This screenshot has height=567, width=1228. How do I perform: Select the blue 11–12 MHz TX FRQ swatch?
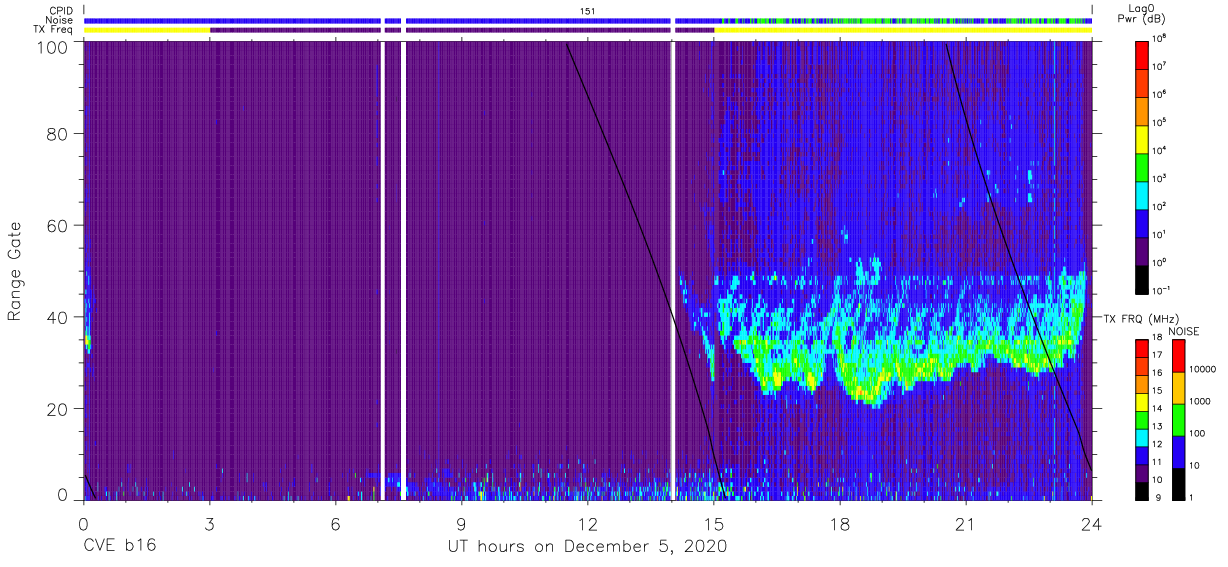click(x=1142, y=455)
